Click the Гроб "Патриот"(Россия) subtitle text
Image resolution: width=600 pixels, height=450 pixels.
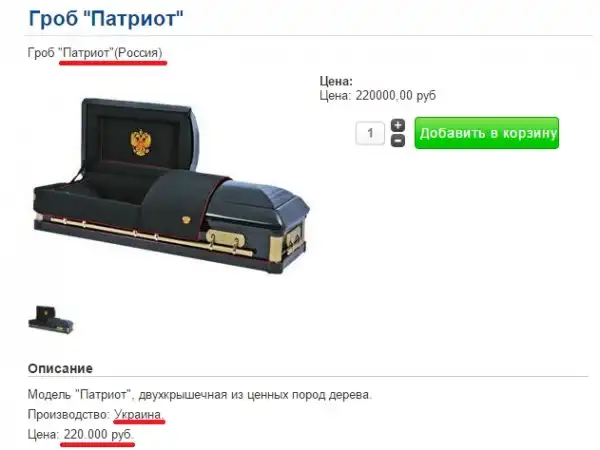tap(95, 53)
